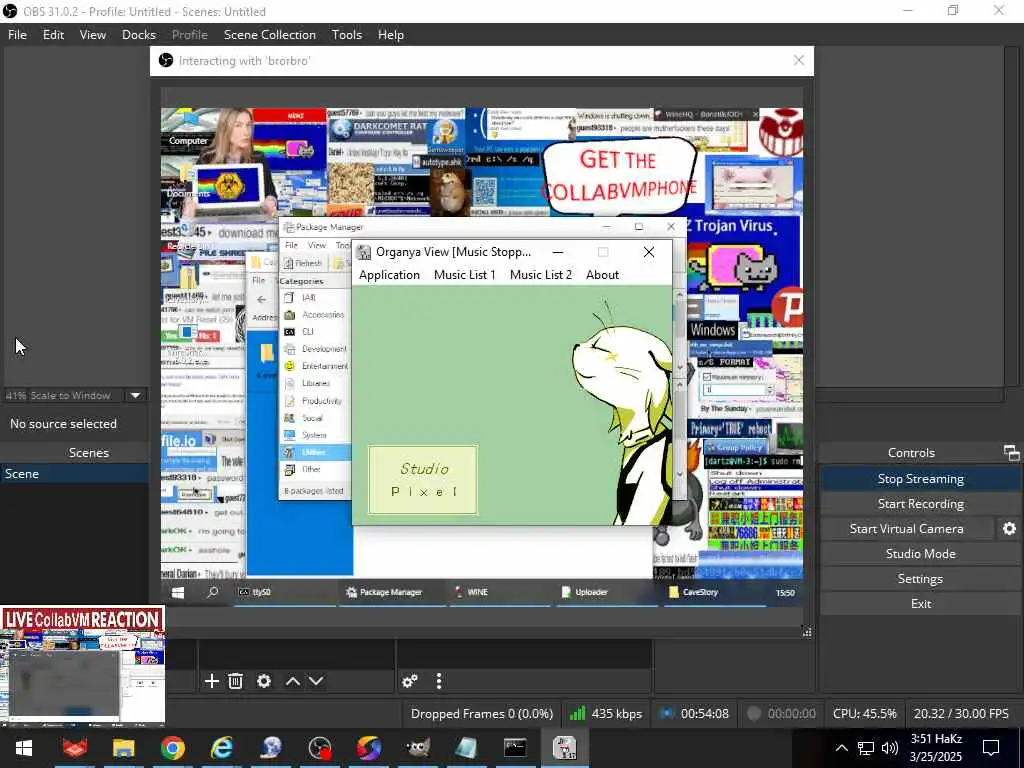Toggle the Maximum memory checkbox in the stream
The height and width of the screenshot is (768, 1024).
[x=707, y=377]
